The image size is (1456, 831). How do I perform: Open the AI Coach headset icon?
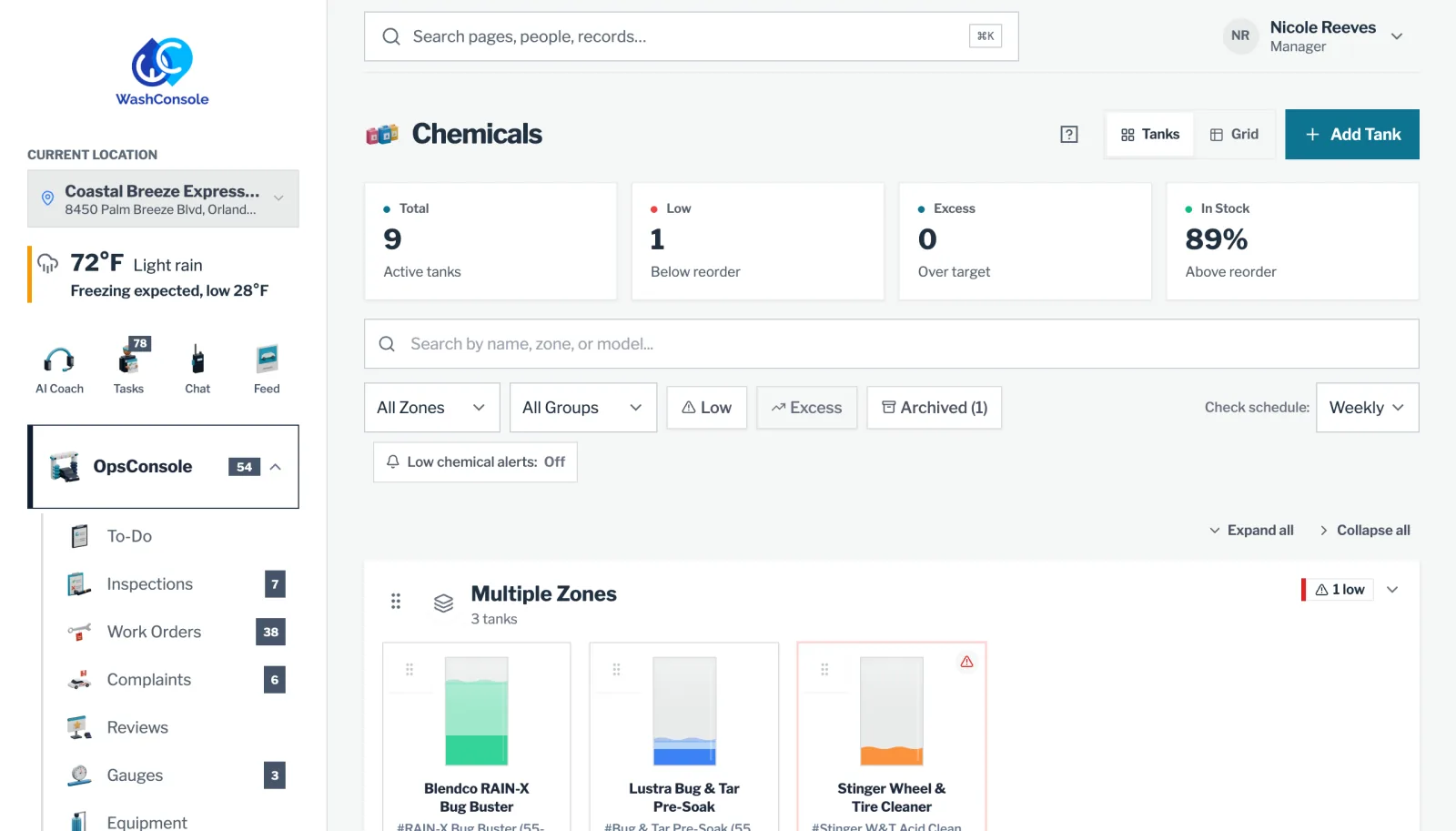pos(59,360)
